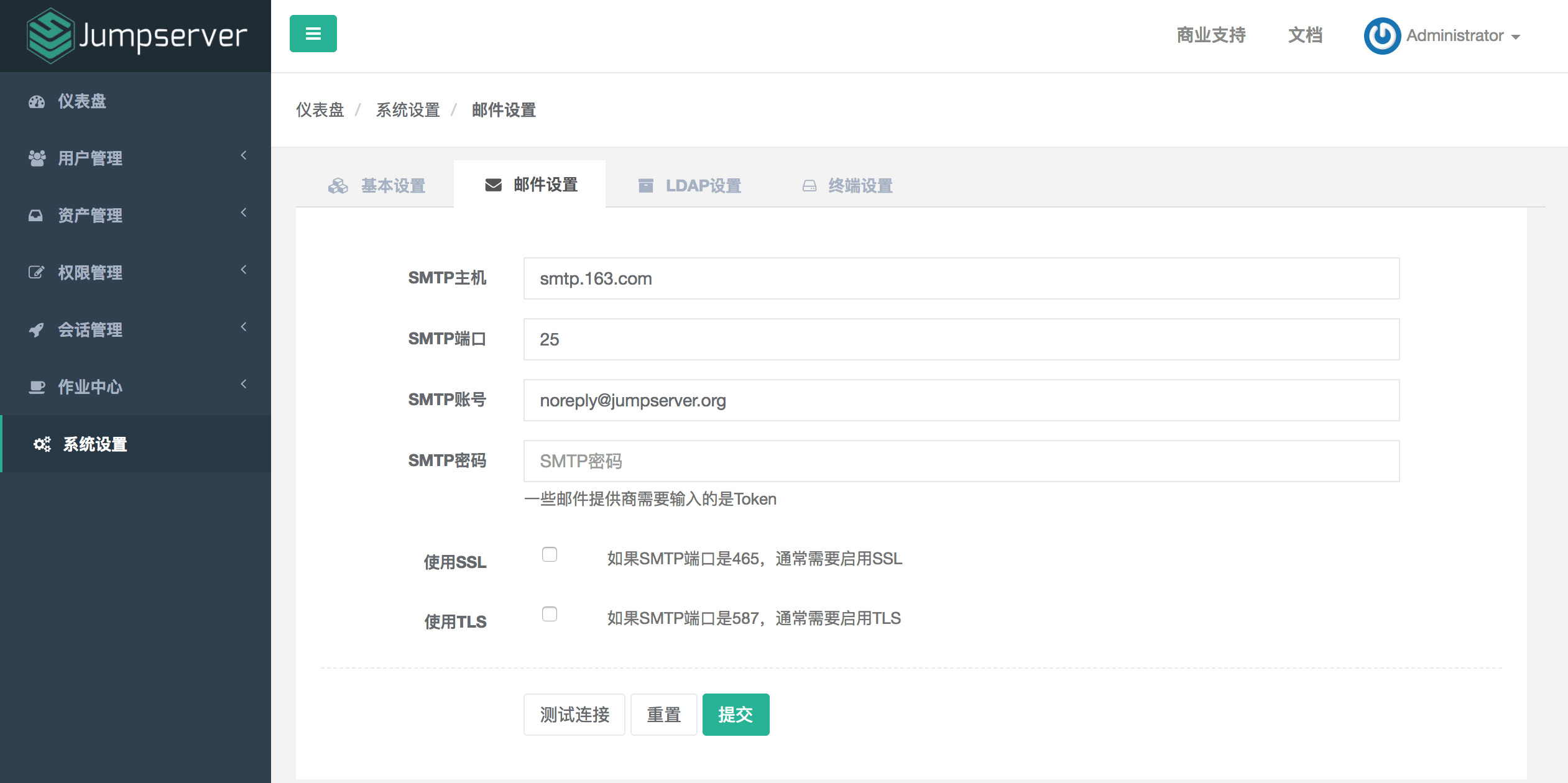Open 用户管理 sidebar menu

tap(135, 158)
